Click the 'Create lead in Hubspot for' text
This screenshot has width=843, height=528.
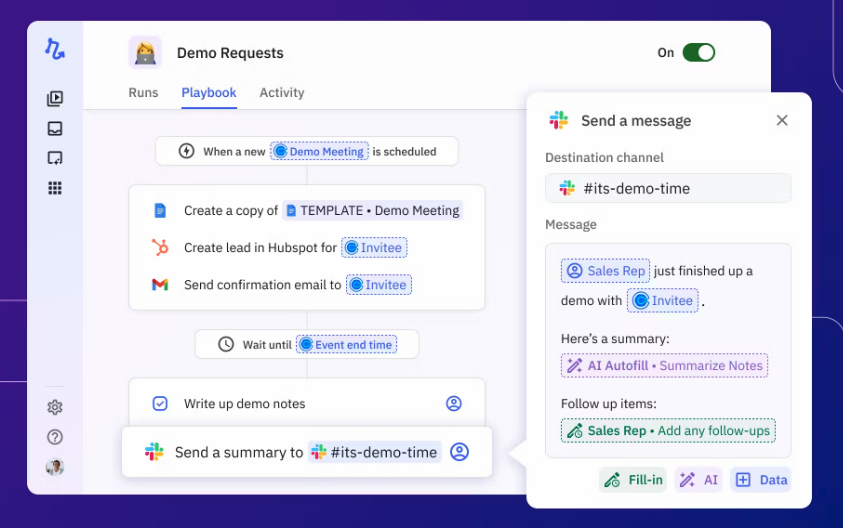(x=260, y=248)
